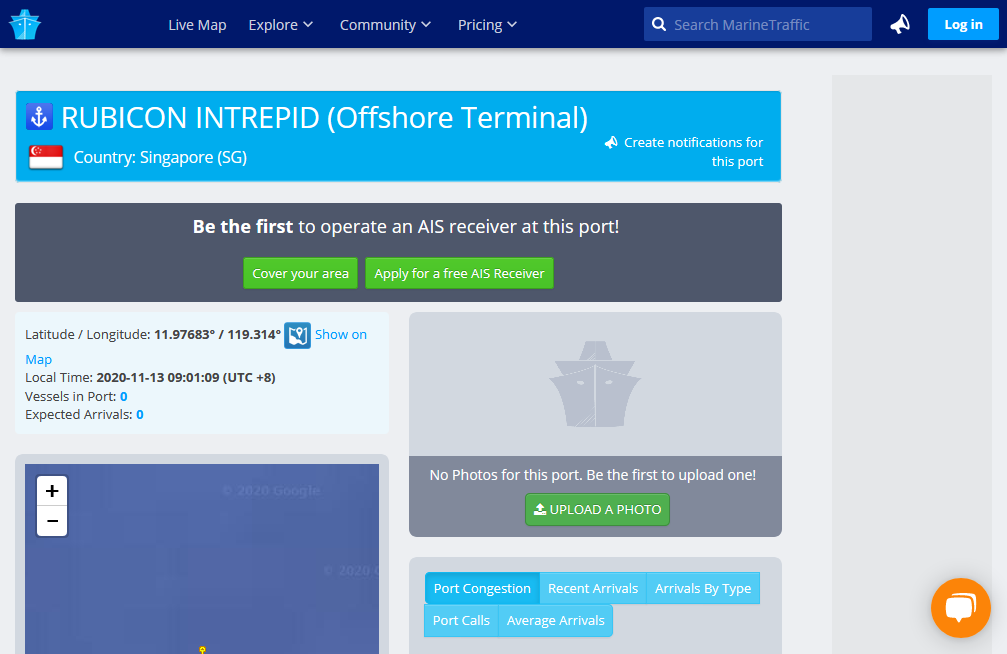Click the No Photos for this port message
The height and width of the screenshot is (654, 1007).
pos(593,475)
